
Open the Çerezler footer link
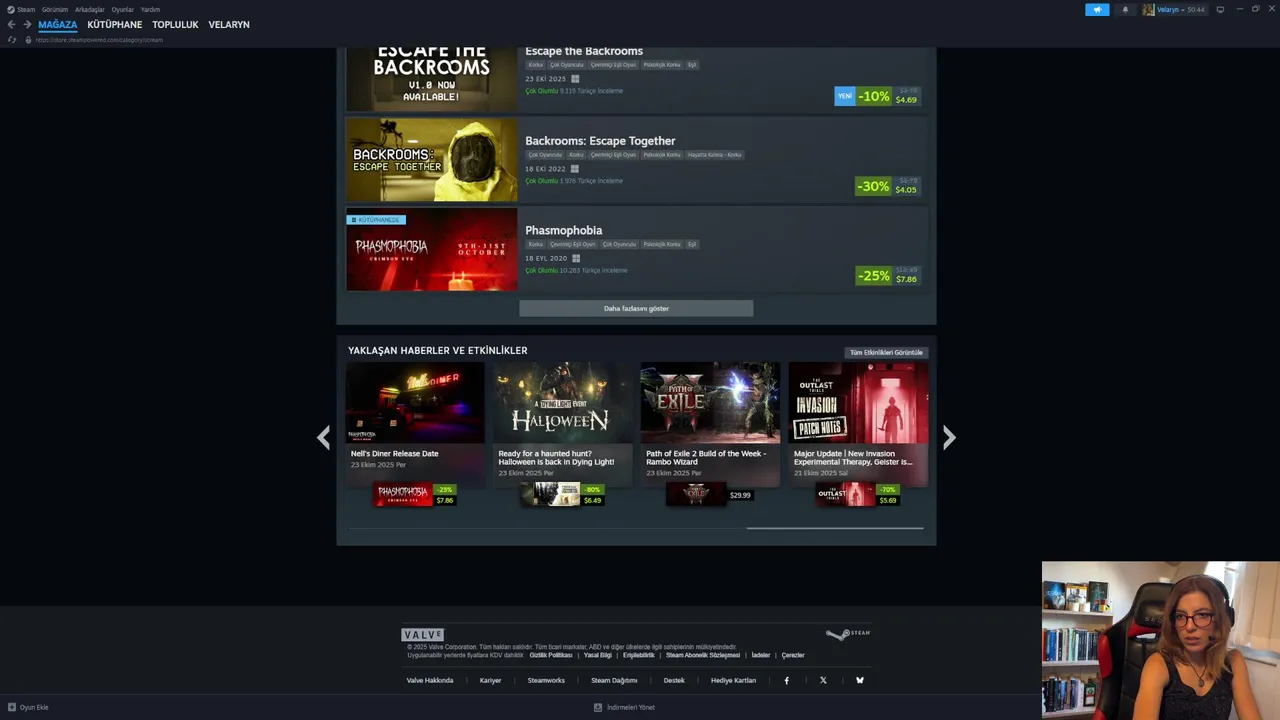click(x=793, y=655)
